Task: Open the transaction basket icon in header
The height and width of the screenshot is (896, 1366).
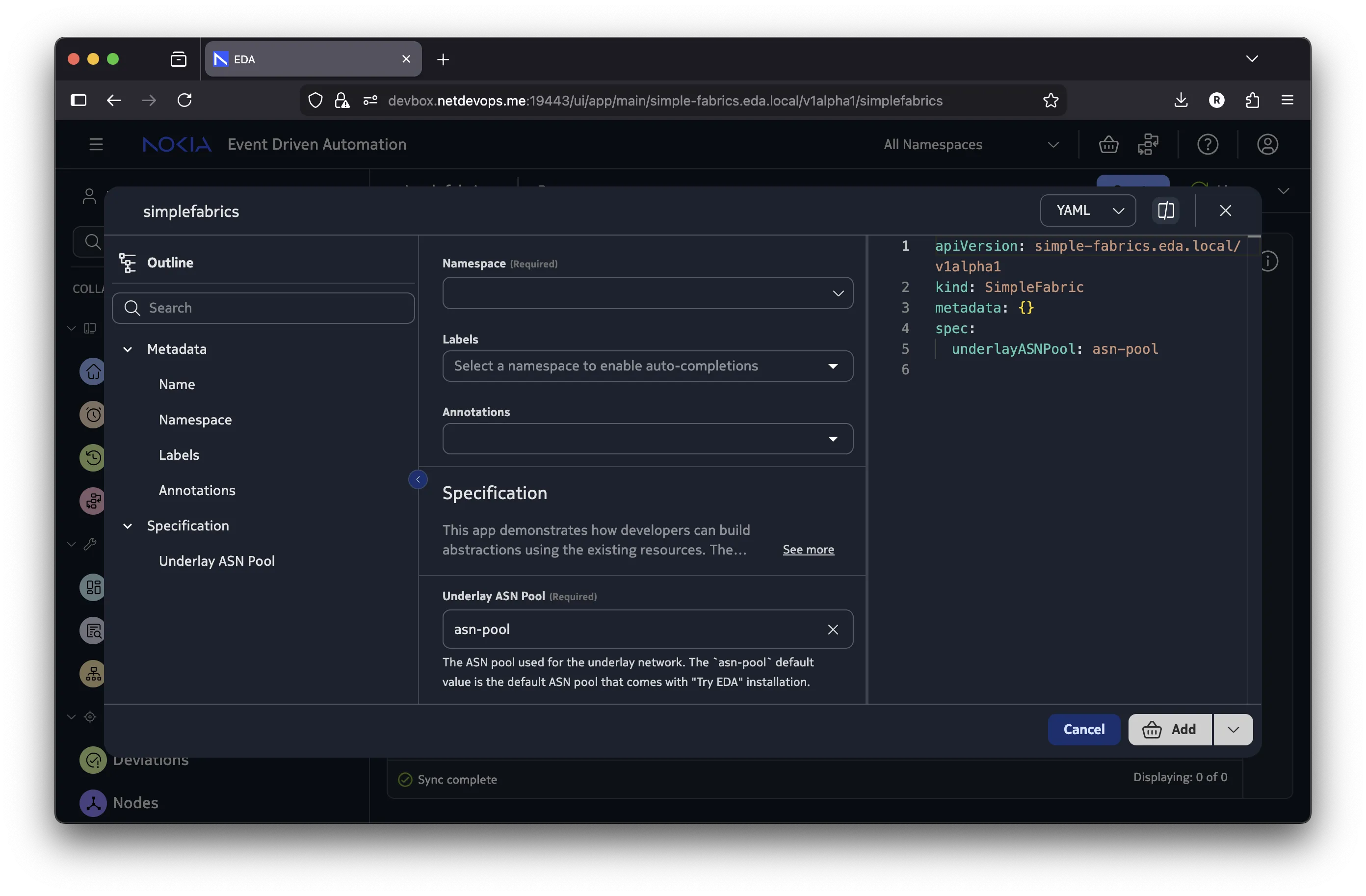Action: 1108,145
